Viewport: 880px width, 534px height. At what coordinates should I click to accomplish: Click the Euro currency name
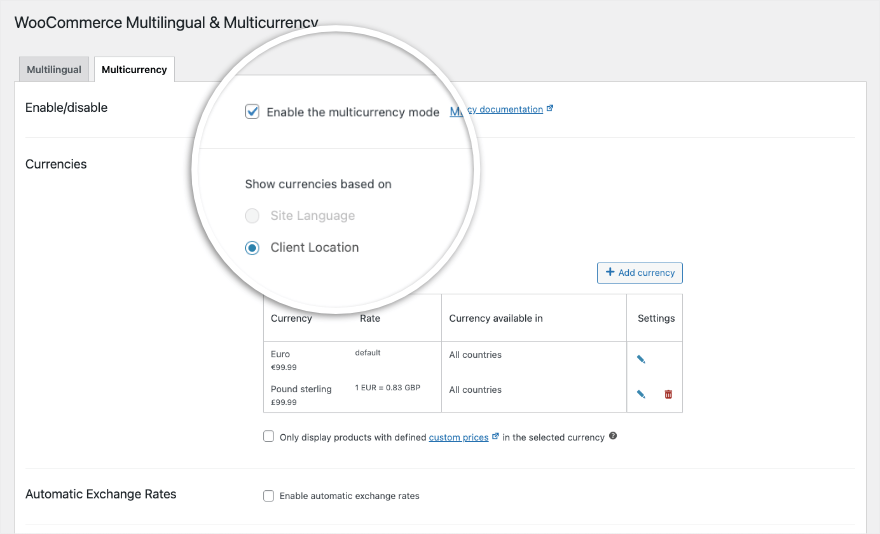(x=280, y=354)
